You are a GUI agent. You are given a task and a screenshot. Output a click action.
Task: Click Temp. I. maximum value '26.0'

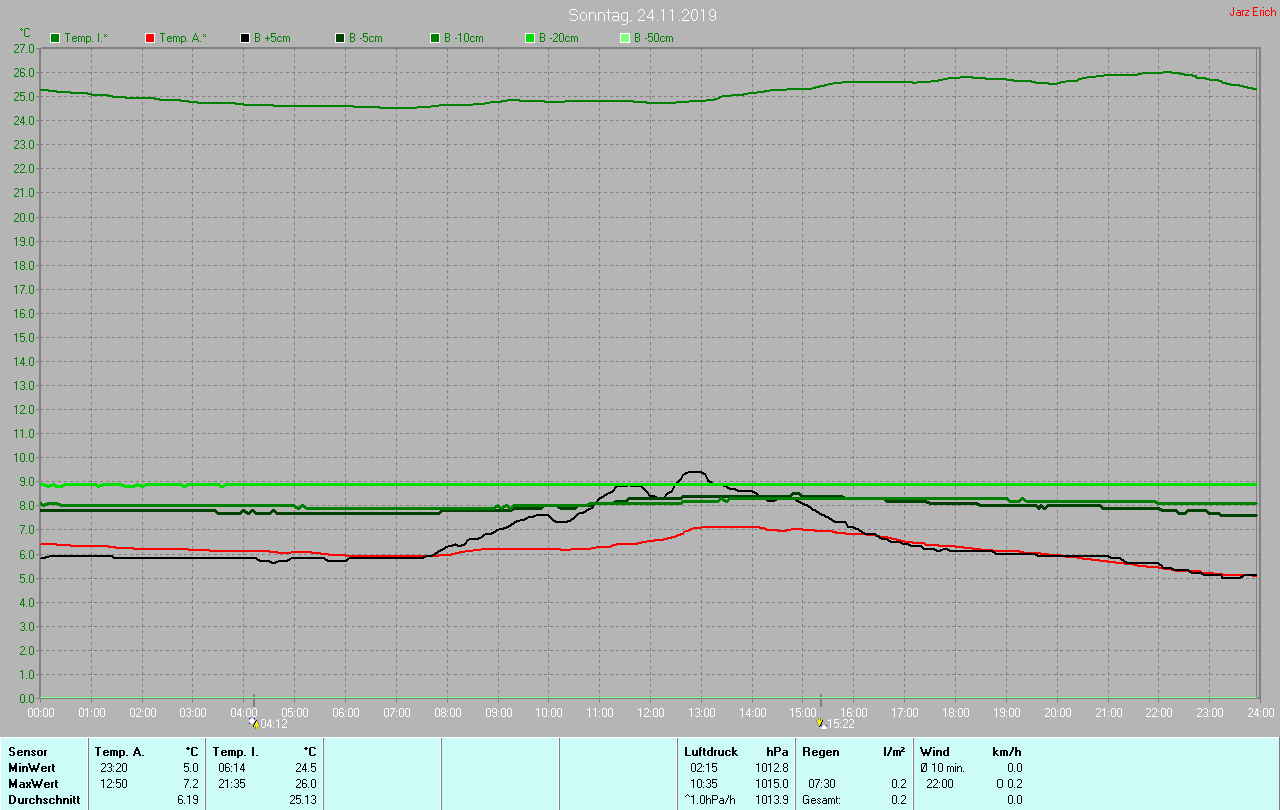coord(306,783)
